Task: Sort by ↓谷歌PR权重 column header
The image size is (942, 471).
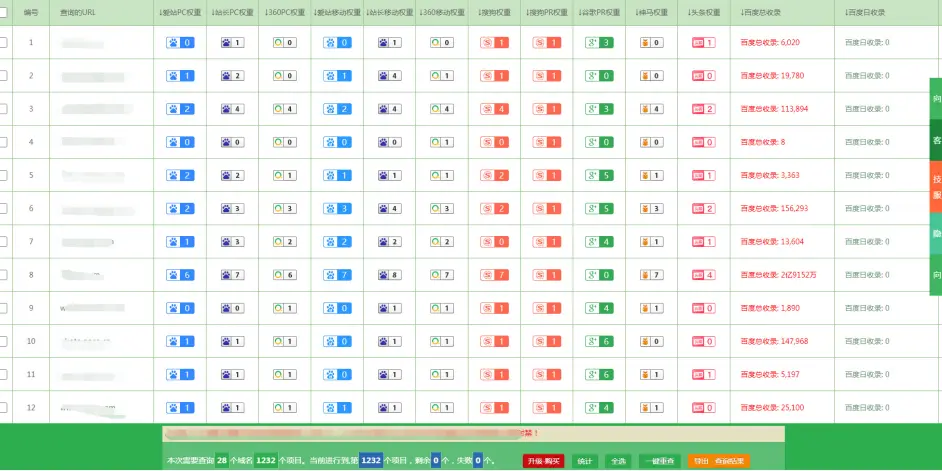Action: [x=599, y=12]
